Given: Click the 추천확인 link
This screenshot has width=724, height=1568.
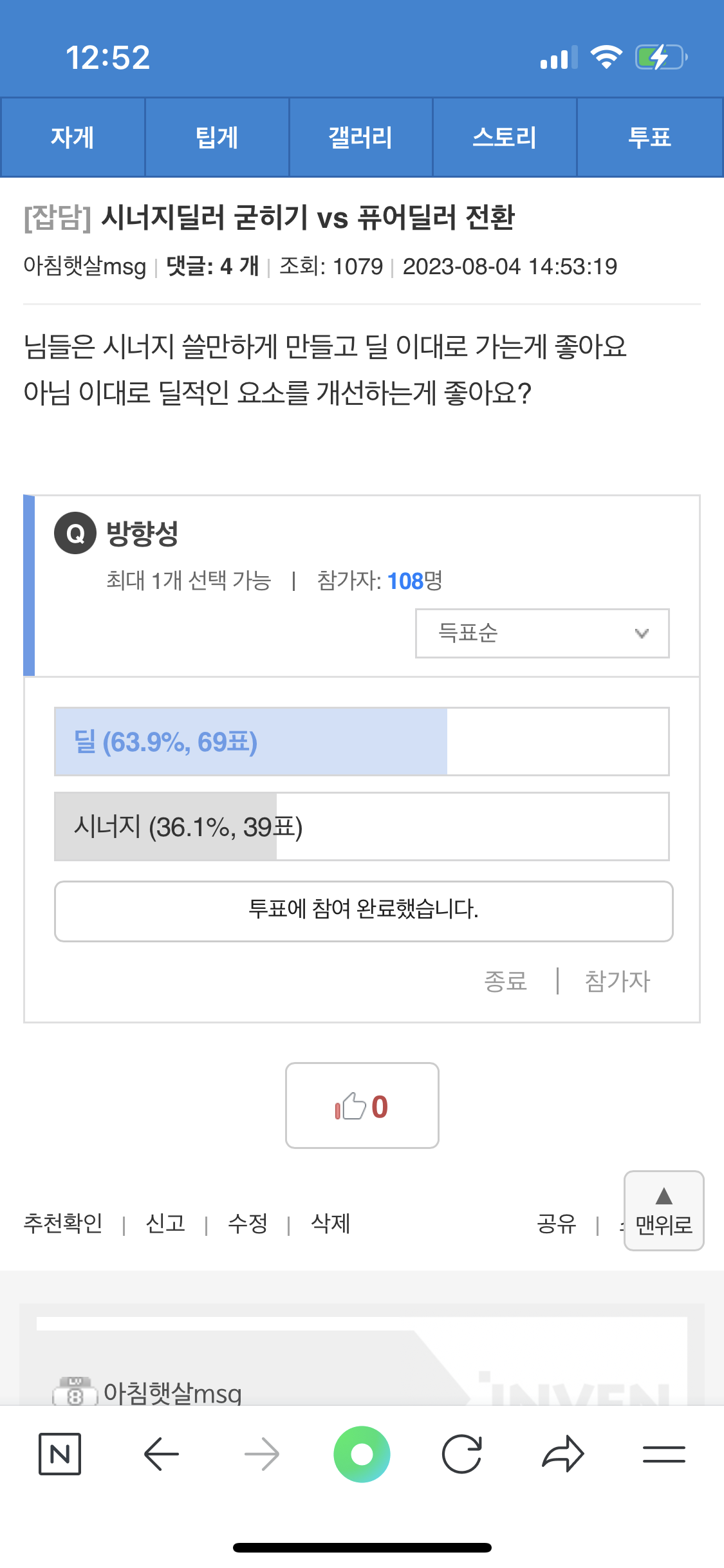Looking at the screenshot, I should pos(63,1223).
